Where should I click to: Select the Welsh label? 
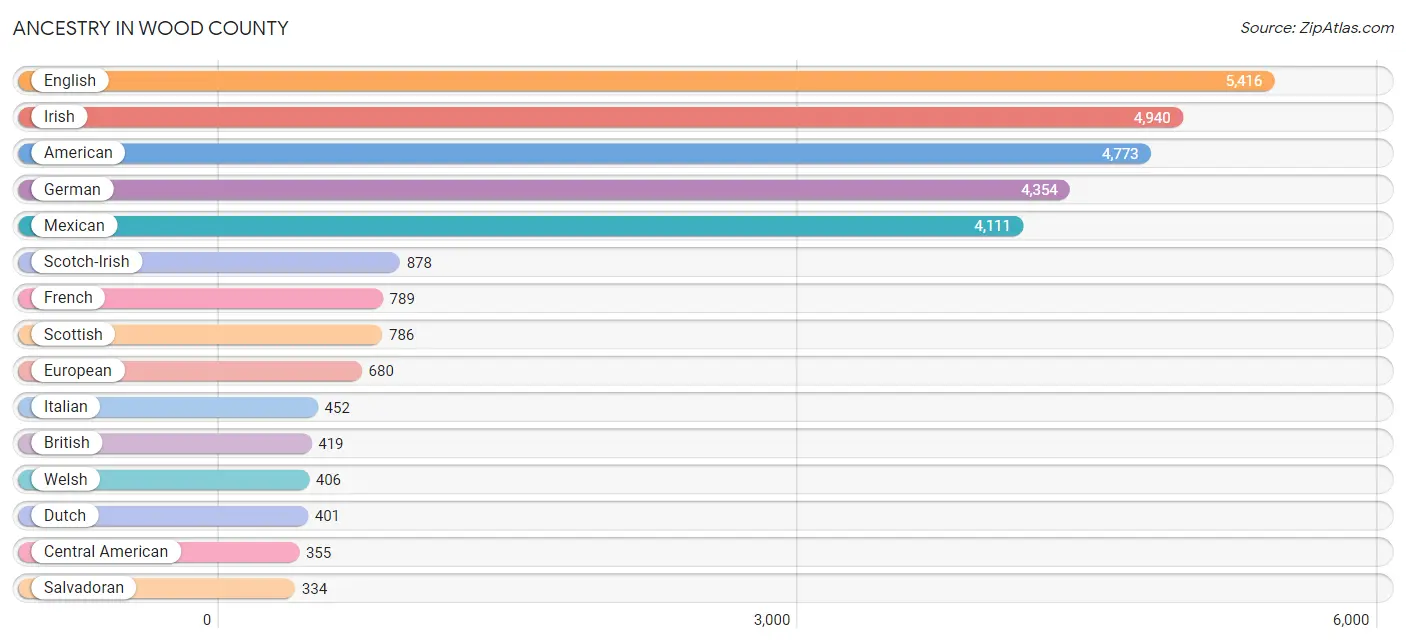pyautogui.click(x=66, y=479)
